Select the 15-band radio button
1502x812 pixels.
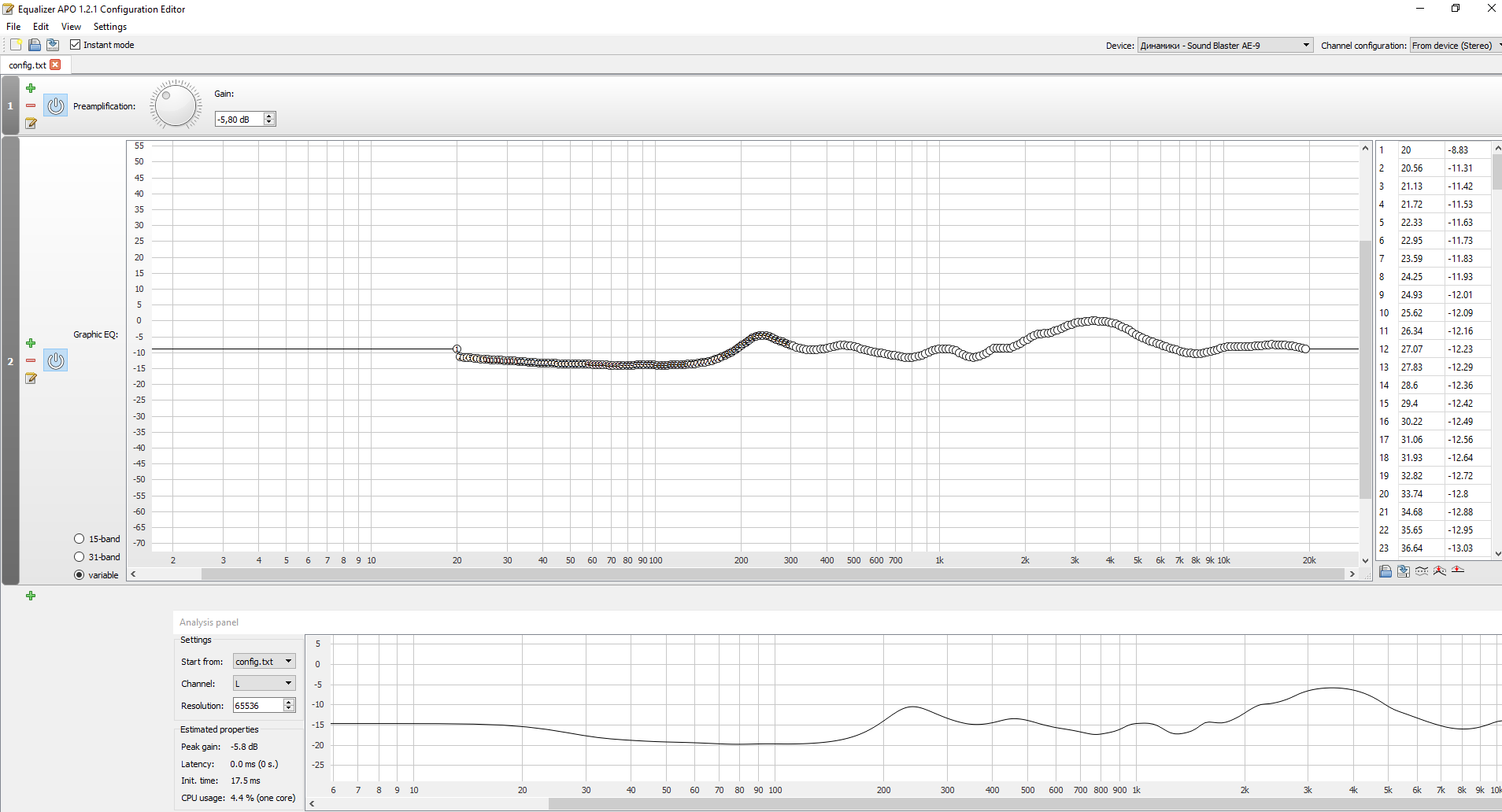pos(80,539)
